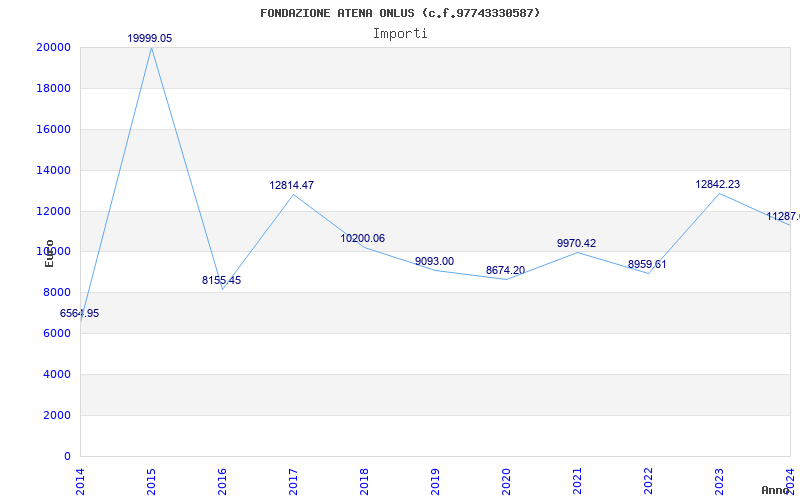Click y-axis tick 20000

click(x=53, y=47)
